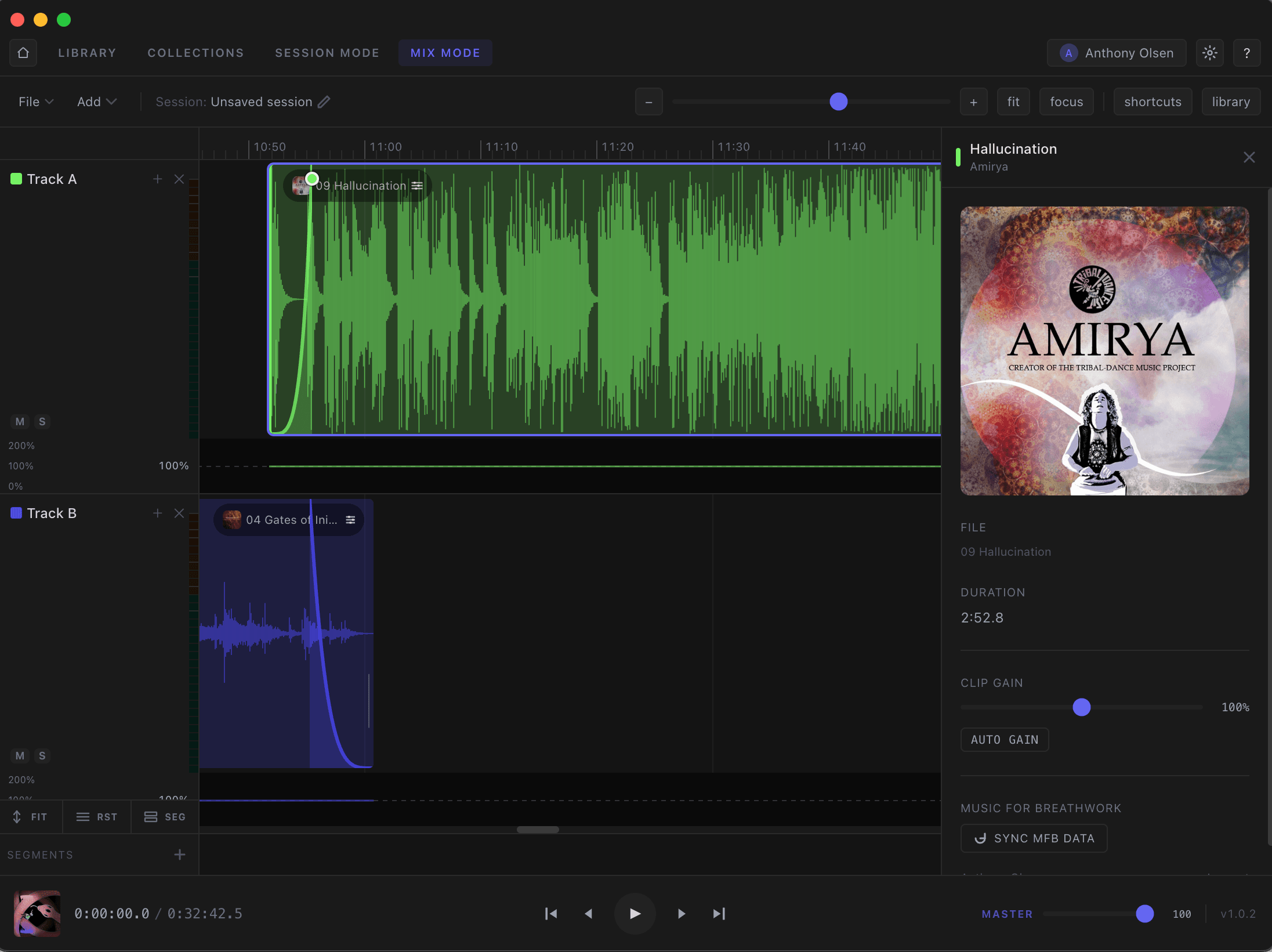Step forward with the forward arrow
Image resolution: width=1272 pixels, height=952 pixels.
click(x=682, y=914)
